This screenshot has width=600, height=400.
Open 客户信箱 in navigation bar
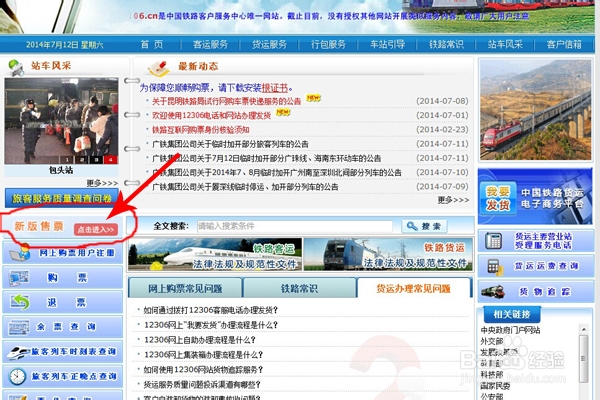coord(564,44)
